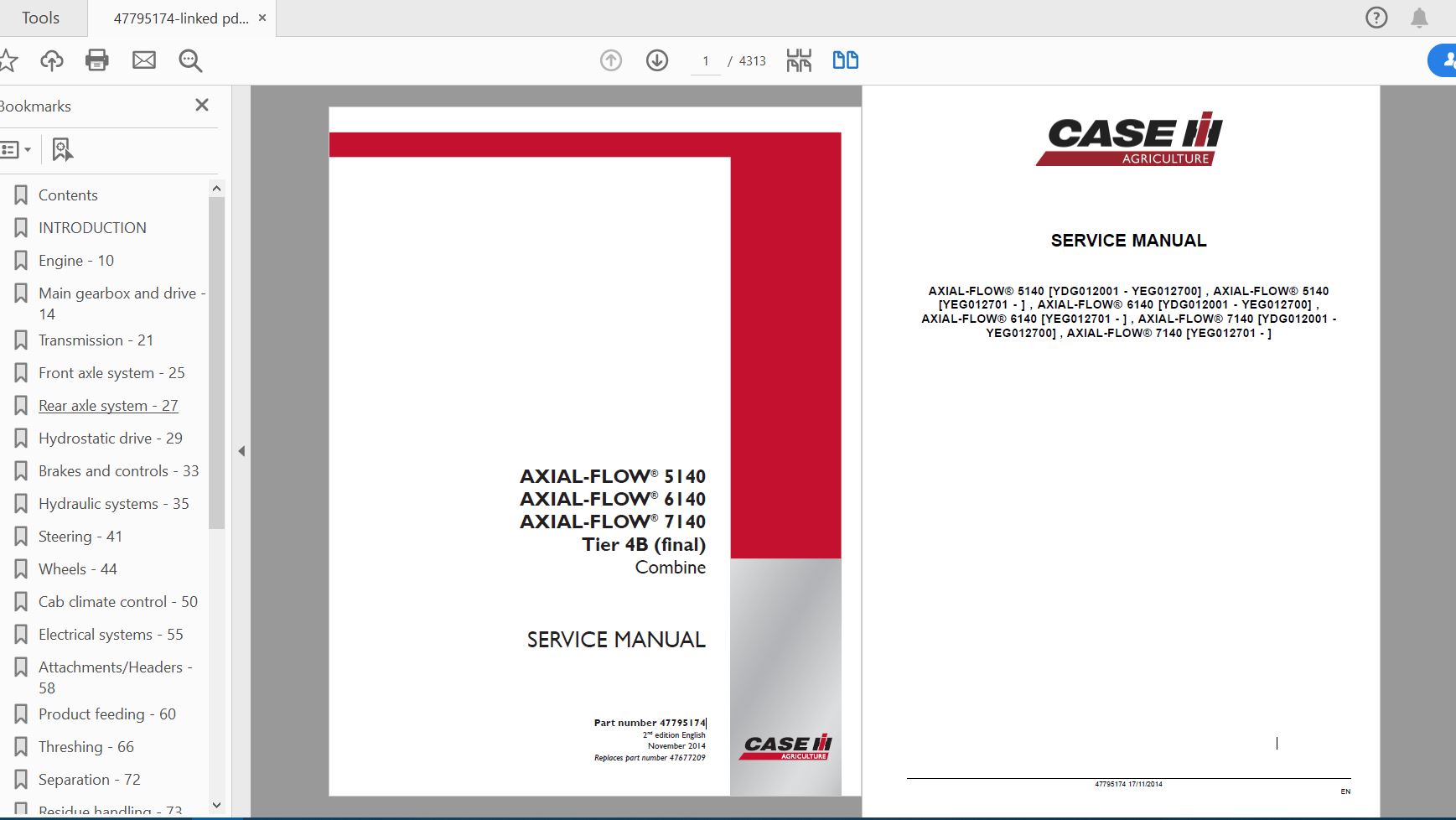Toggle two-page view icon
1456x820 pixels.
(x=845, y=60)
